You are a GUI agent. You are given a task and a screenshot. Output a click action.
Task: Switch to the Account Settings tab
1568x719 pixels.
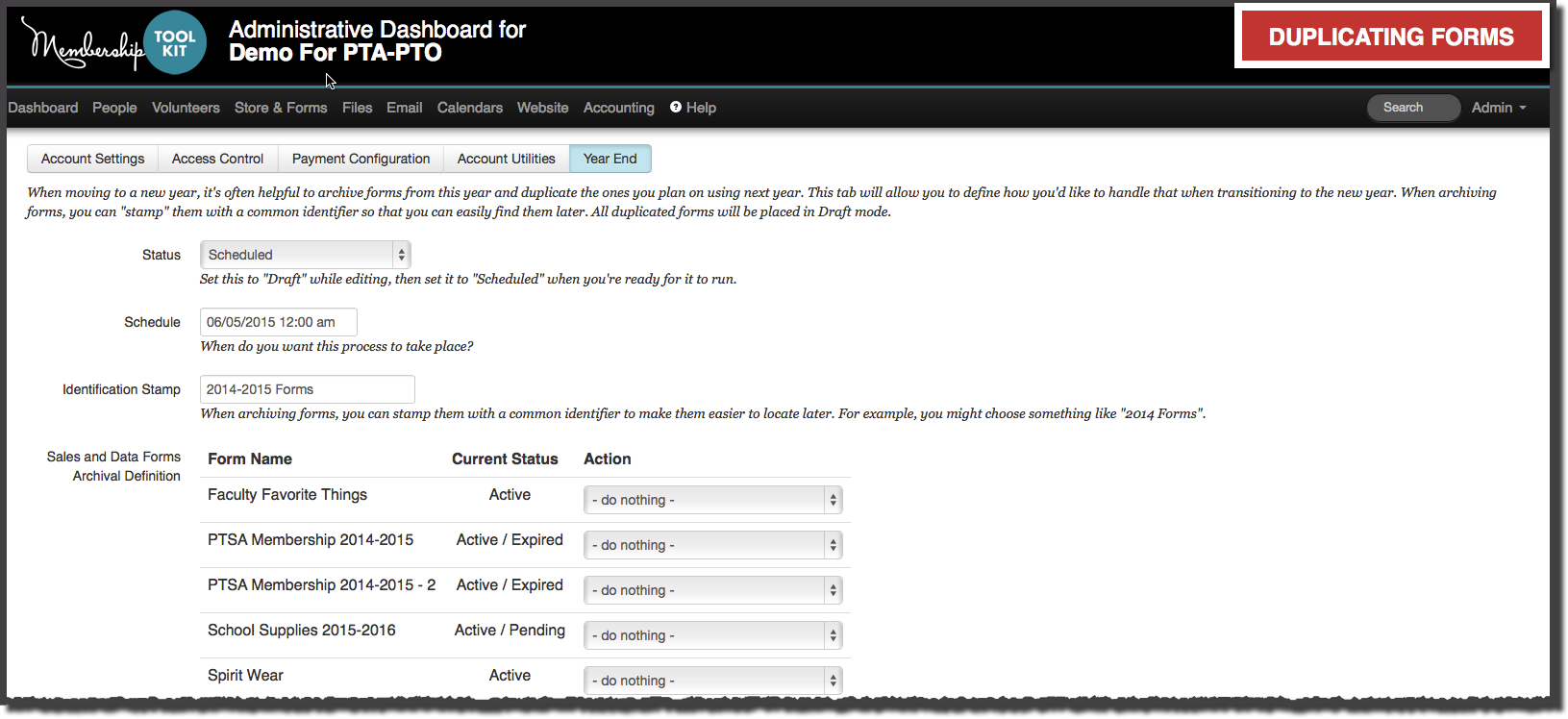(x=92, y=159)
